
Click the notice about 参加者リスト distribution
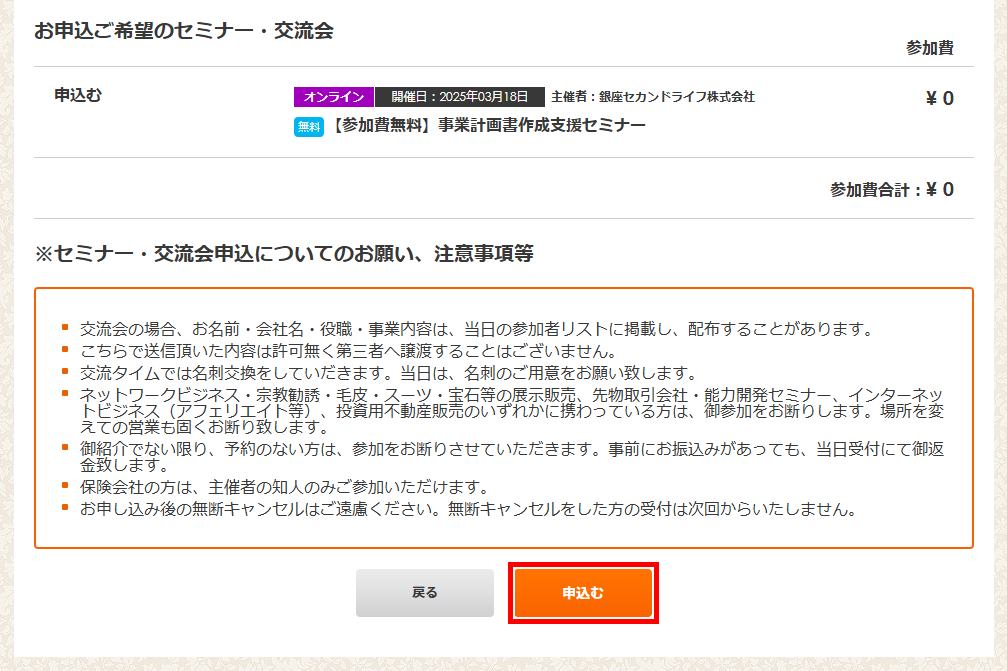(x=477, y=329)
